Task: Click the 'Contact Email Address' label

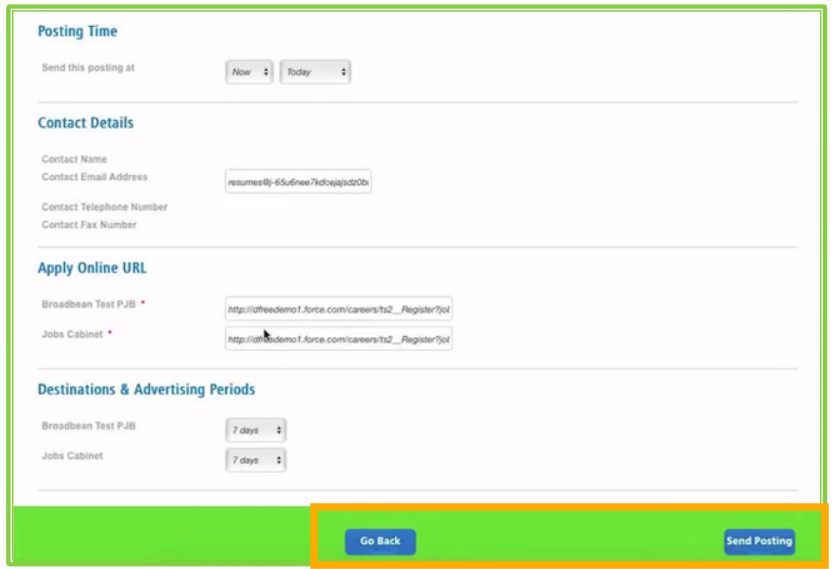Action: (94, 177)
